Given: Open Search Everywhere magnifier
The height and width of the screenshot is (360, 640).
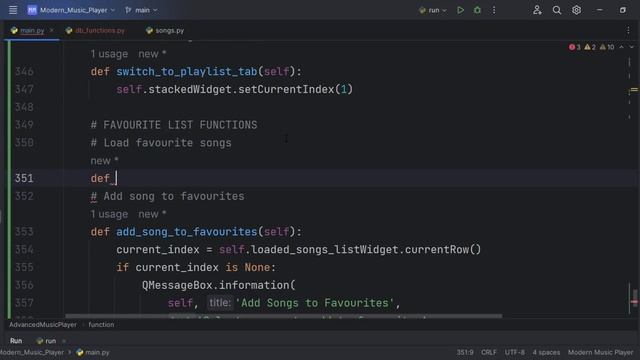Looking at the screenshot, I should tap(557, 10).
